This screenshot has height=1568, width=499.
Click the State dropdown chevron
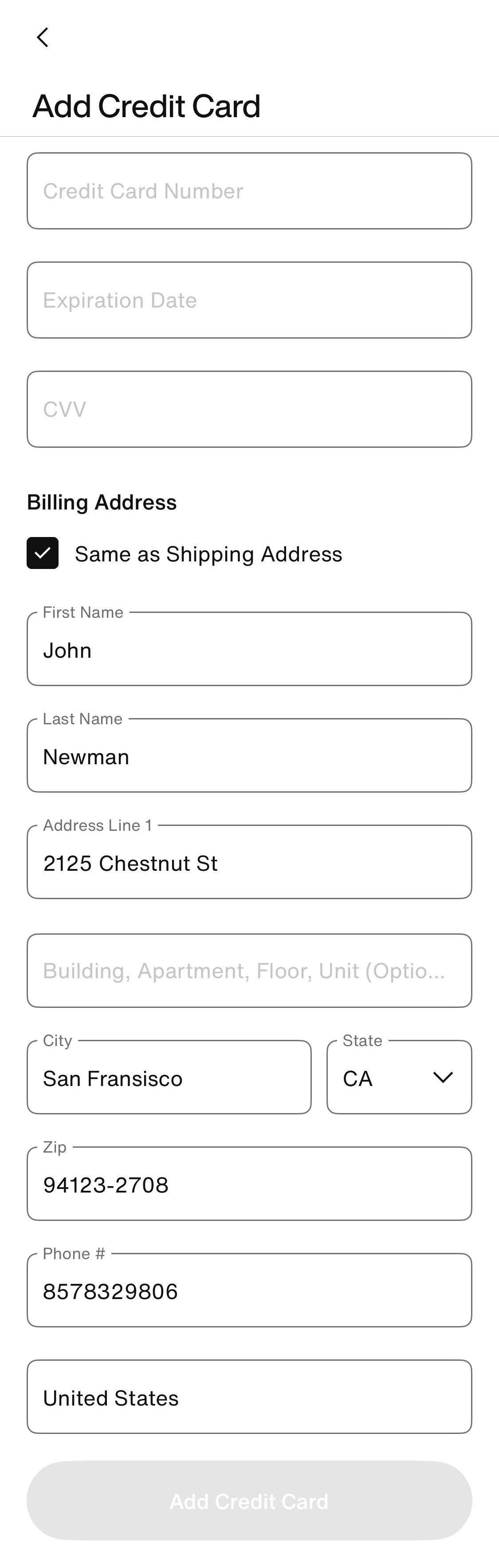point(442,1076)
